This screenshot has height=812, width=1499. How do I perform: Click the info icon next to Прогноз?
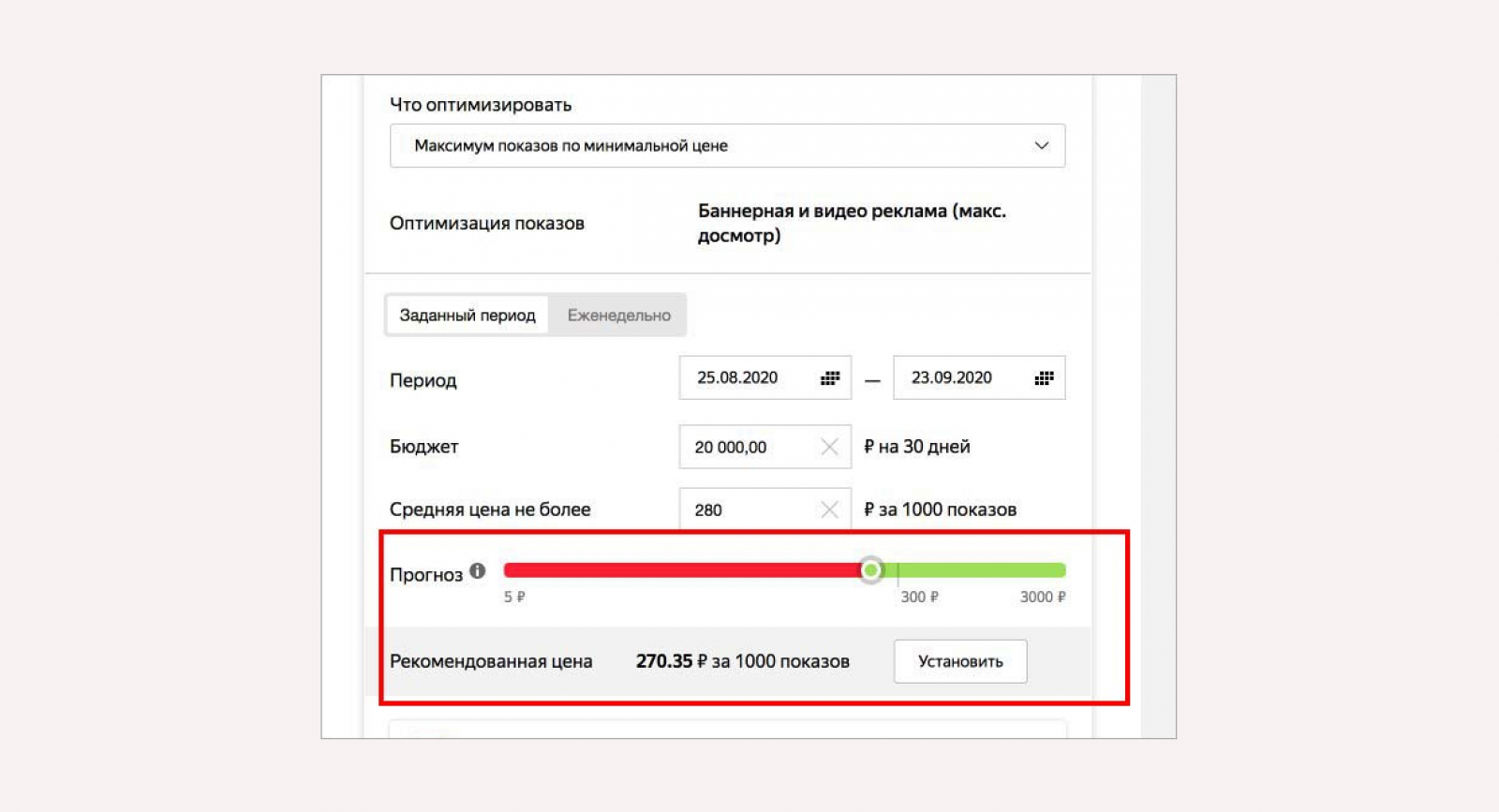click(478, 570)
